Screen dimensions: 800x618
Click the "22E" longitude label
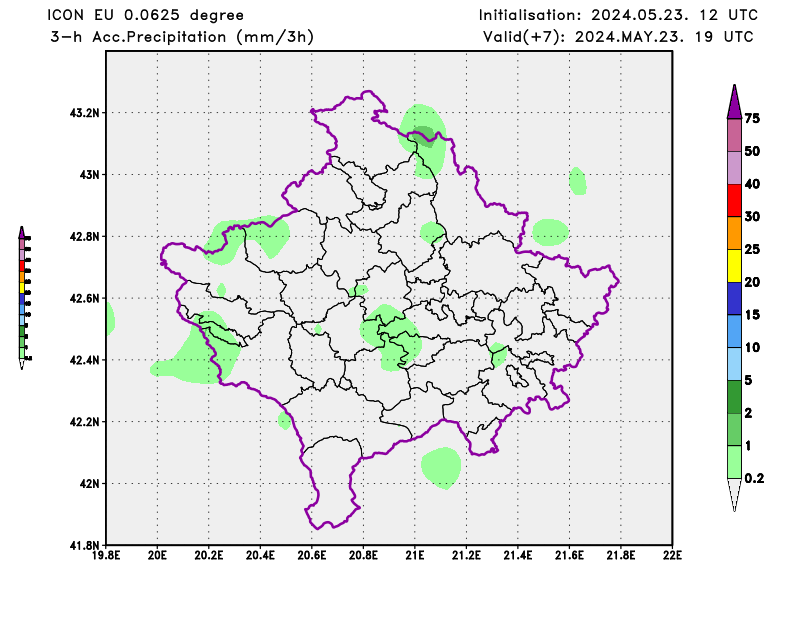click(x=672, y=555)
